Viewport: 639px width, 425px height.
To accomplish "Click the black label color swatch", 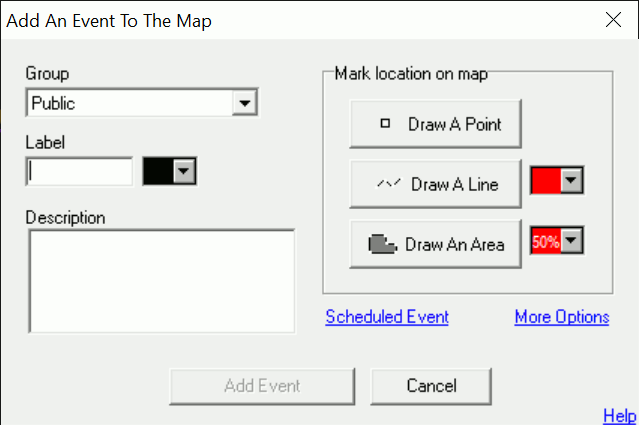I will point(158,171).
